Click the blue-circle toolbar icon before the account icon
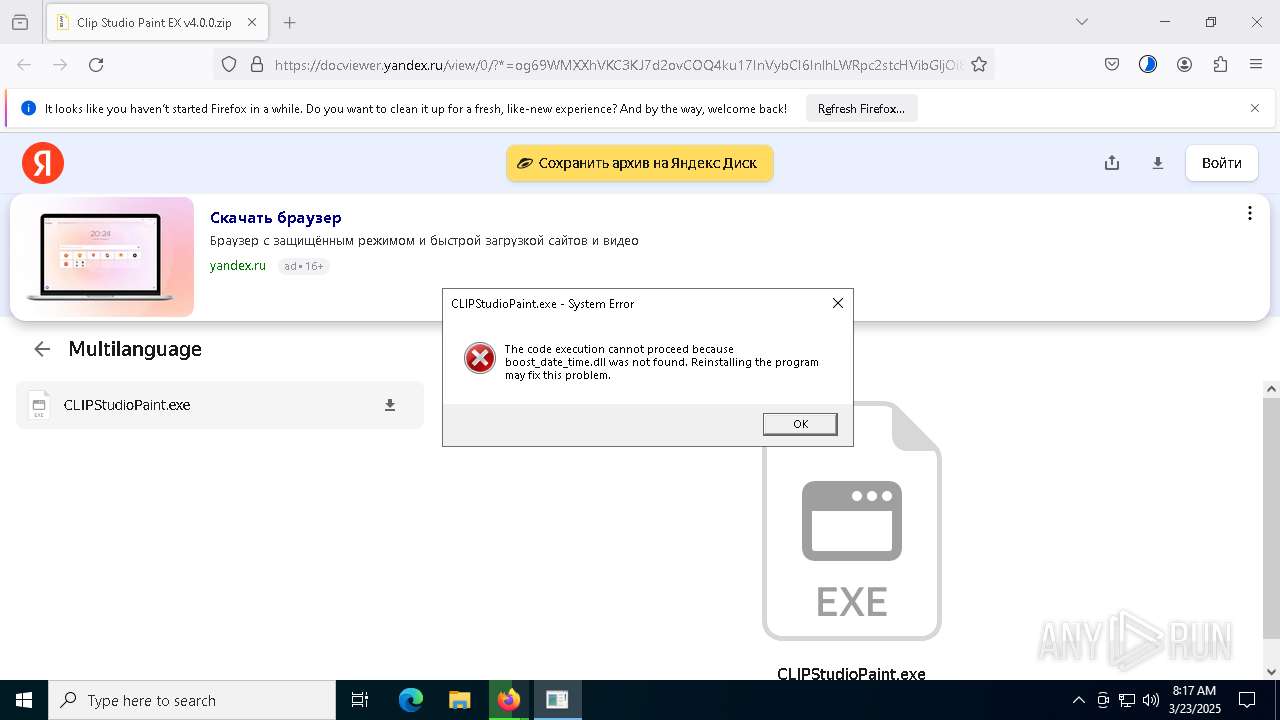This screenshot has width=1280, height=720. 1148,64
